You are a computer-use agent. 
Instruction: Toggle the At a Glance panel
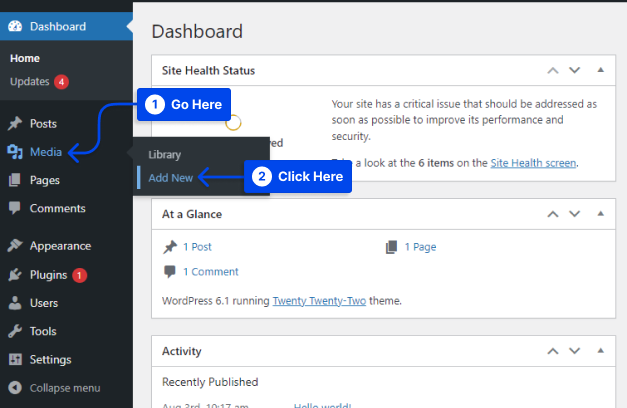600,214
